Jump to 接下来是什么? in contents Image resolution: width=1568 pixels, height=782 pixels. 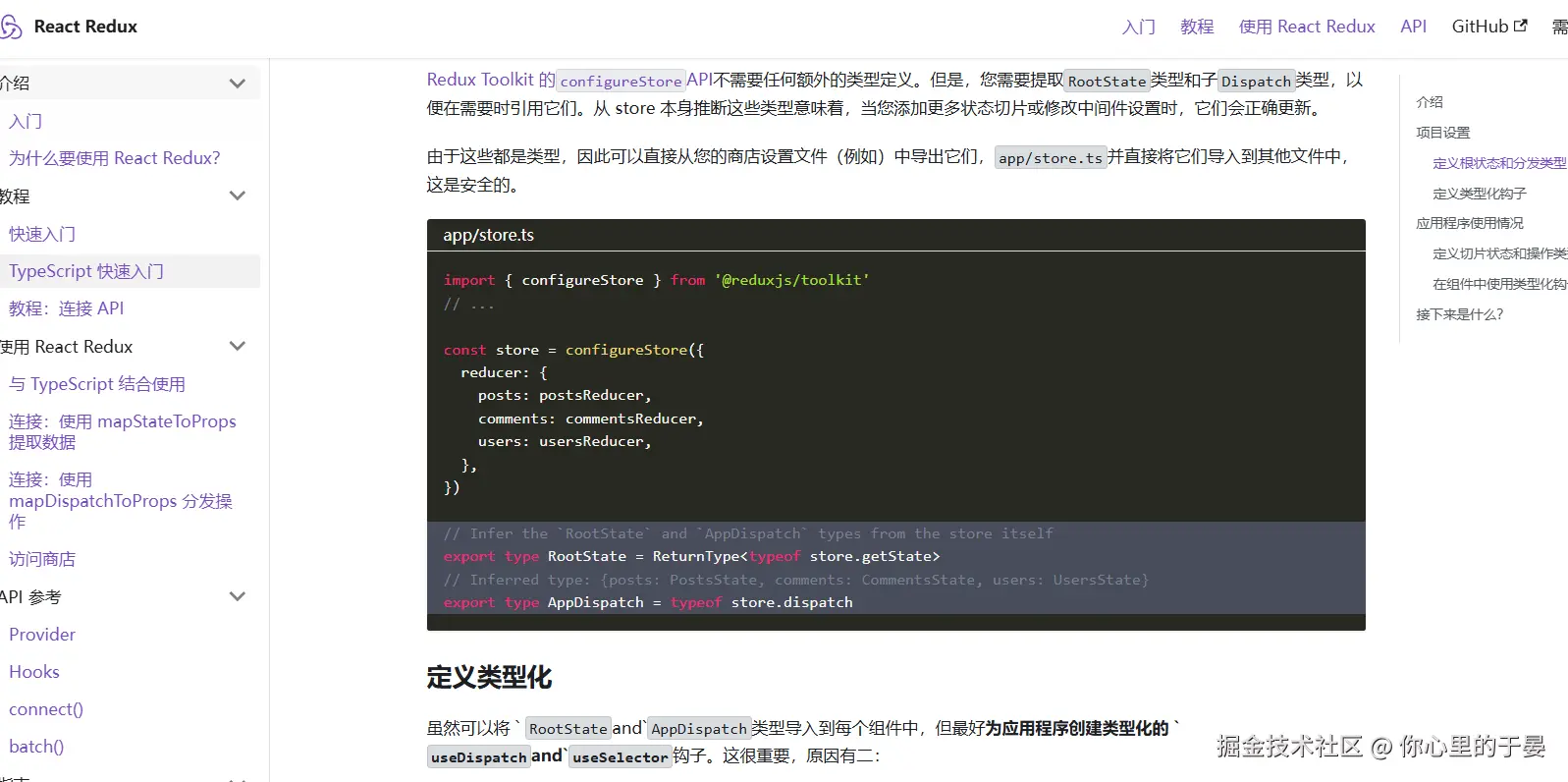pos(1460,314)
